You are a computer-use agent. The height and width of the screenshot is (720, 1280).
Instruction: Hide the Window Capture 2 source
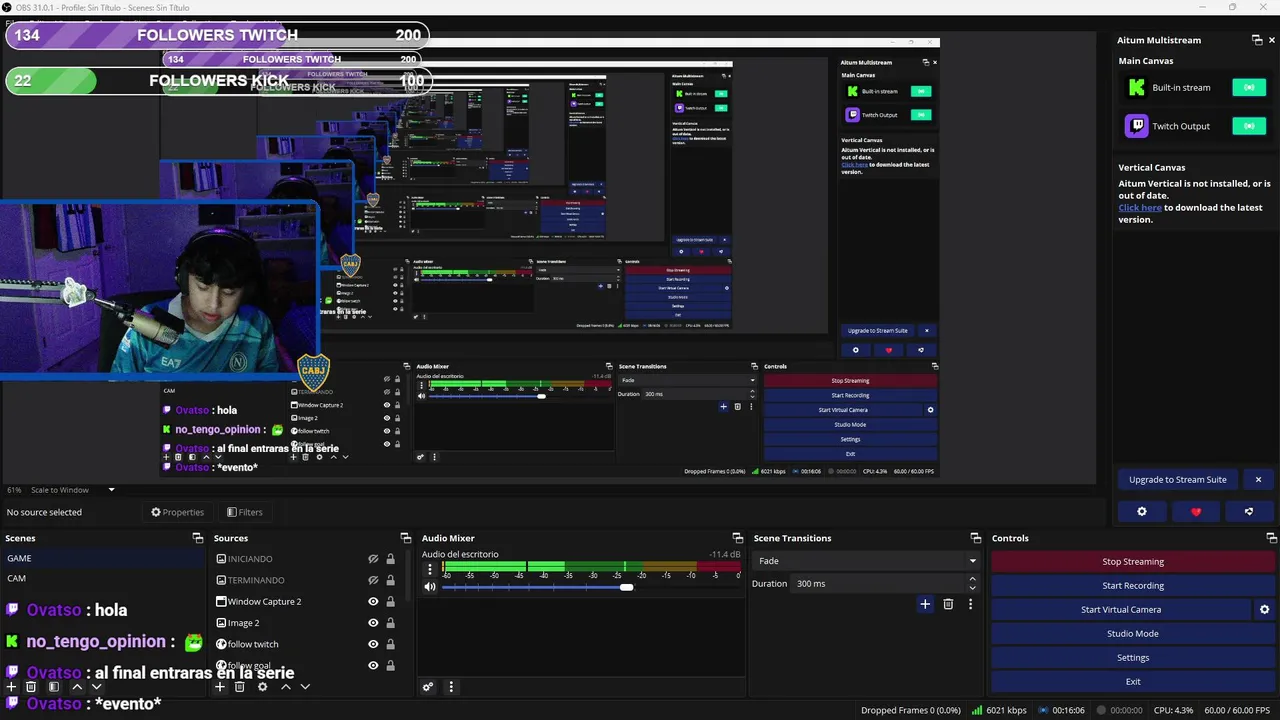pyautogui.click(x=373, y=602)
